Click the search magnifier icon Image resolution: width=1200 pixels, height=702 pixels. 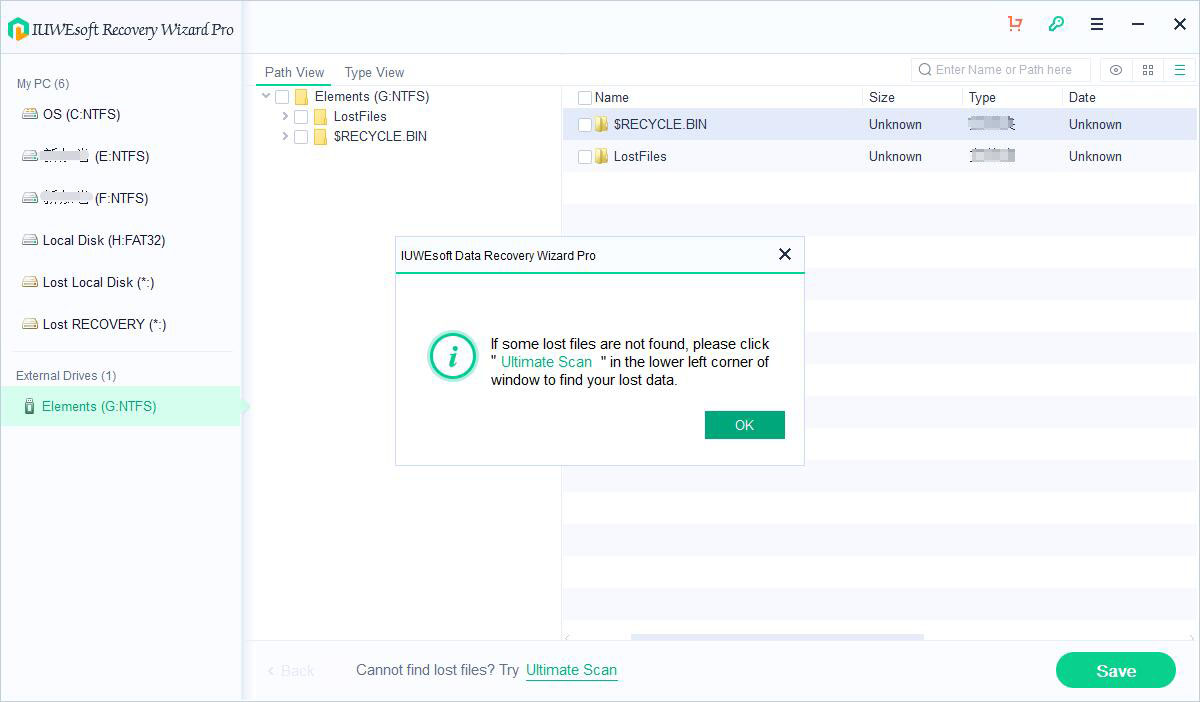tap(925, 70)
